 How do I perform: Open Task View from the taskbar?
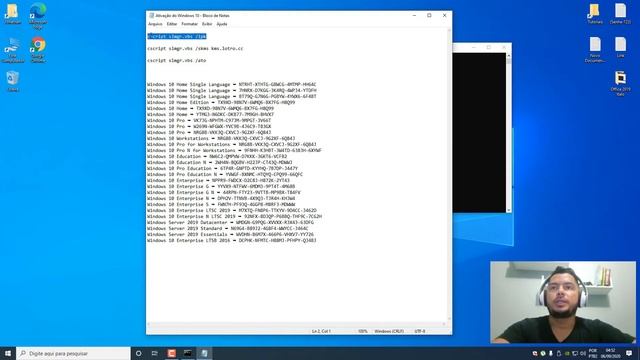pos(155,353)
